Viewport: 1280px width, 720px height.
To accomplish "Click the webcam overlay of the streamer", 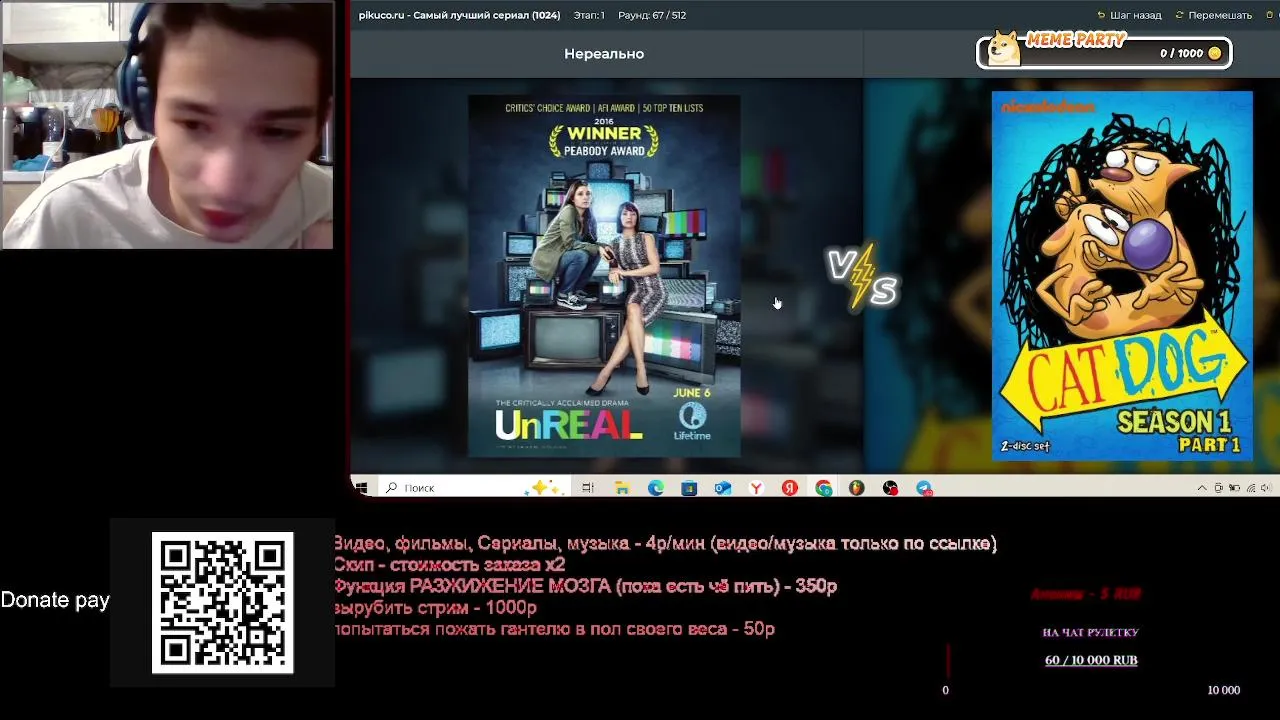I will pyautogui.click(x=167, y=125).
